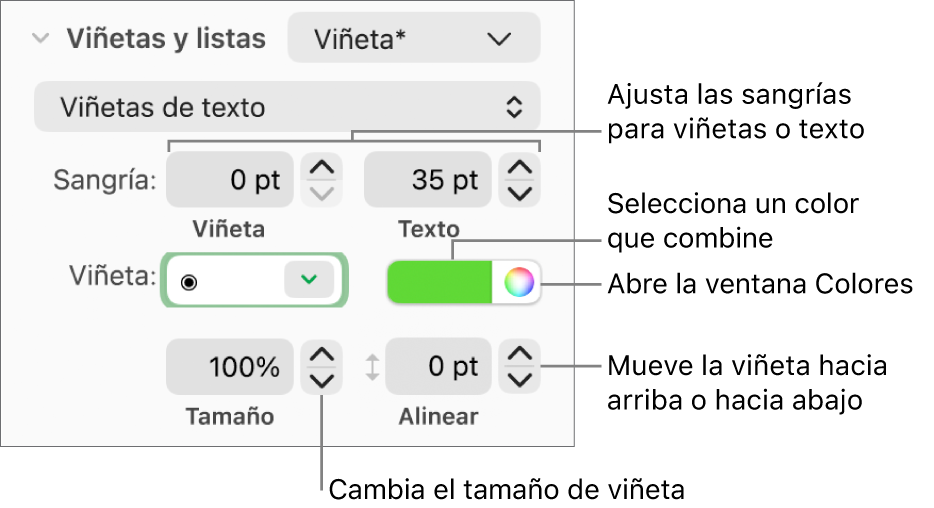Click the Tamaño percentage field
Viewport: 934px width, 508px height.
(230, 367)
